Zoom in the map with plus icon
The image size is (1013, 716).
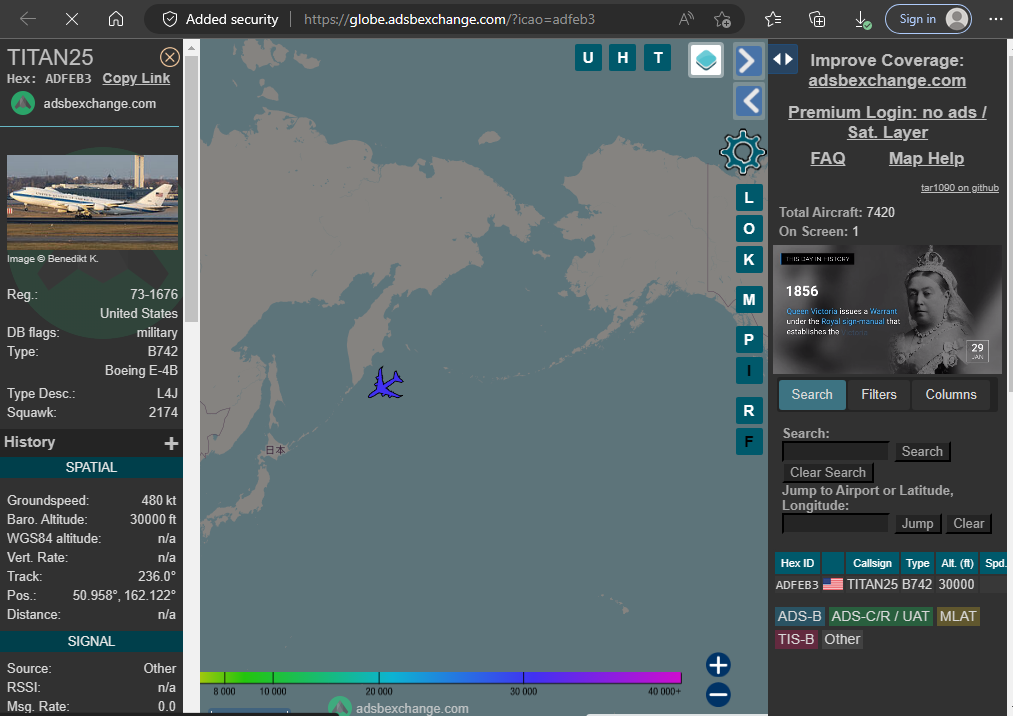click(x=718, y=665)
